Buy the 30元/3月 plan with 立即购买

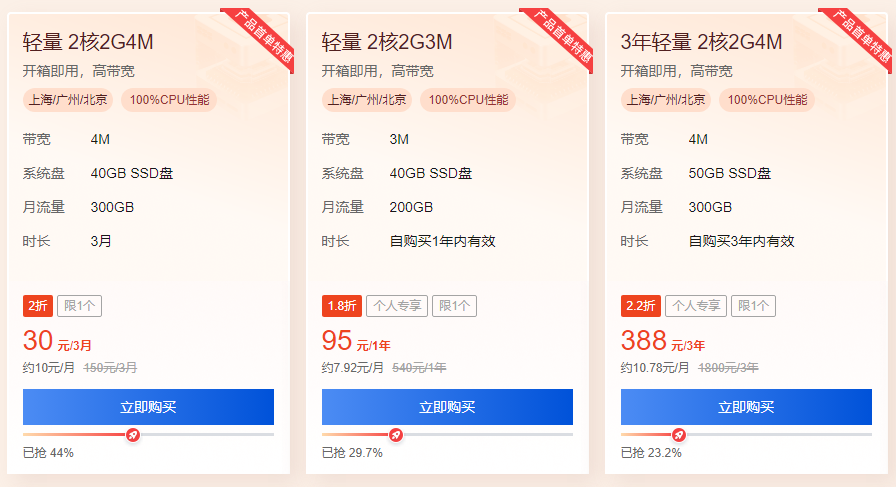coord(148,407)
